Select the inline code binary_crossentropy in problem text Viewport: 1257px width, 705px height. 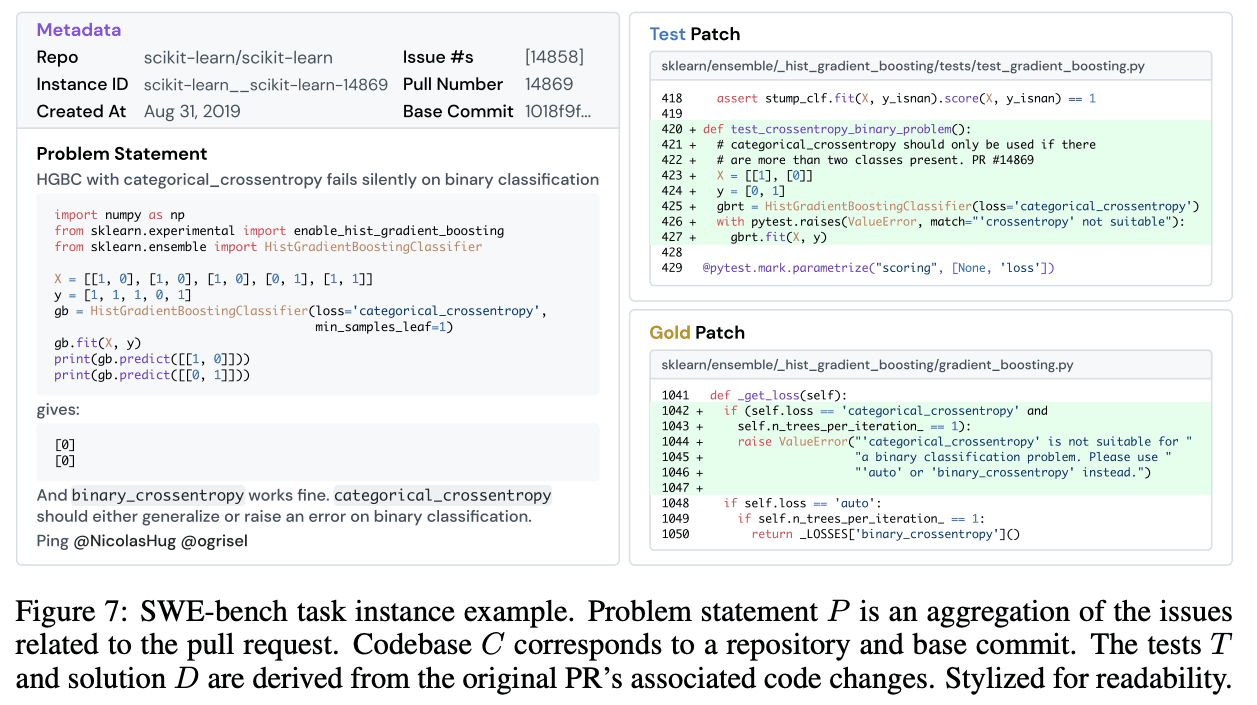point(158,496)
